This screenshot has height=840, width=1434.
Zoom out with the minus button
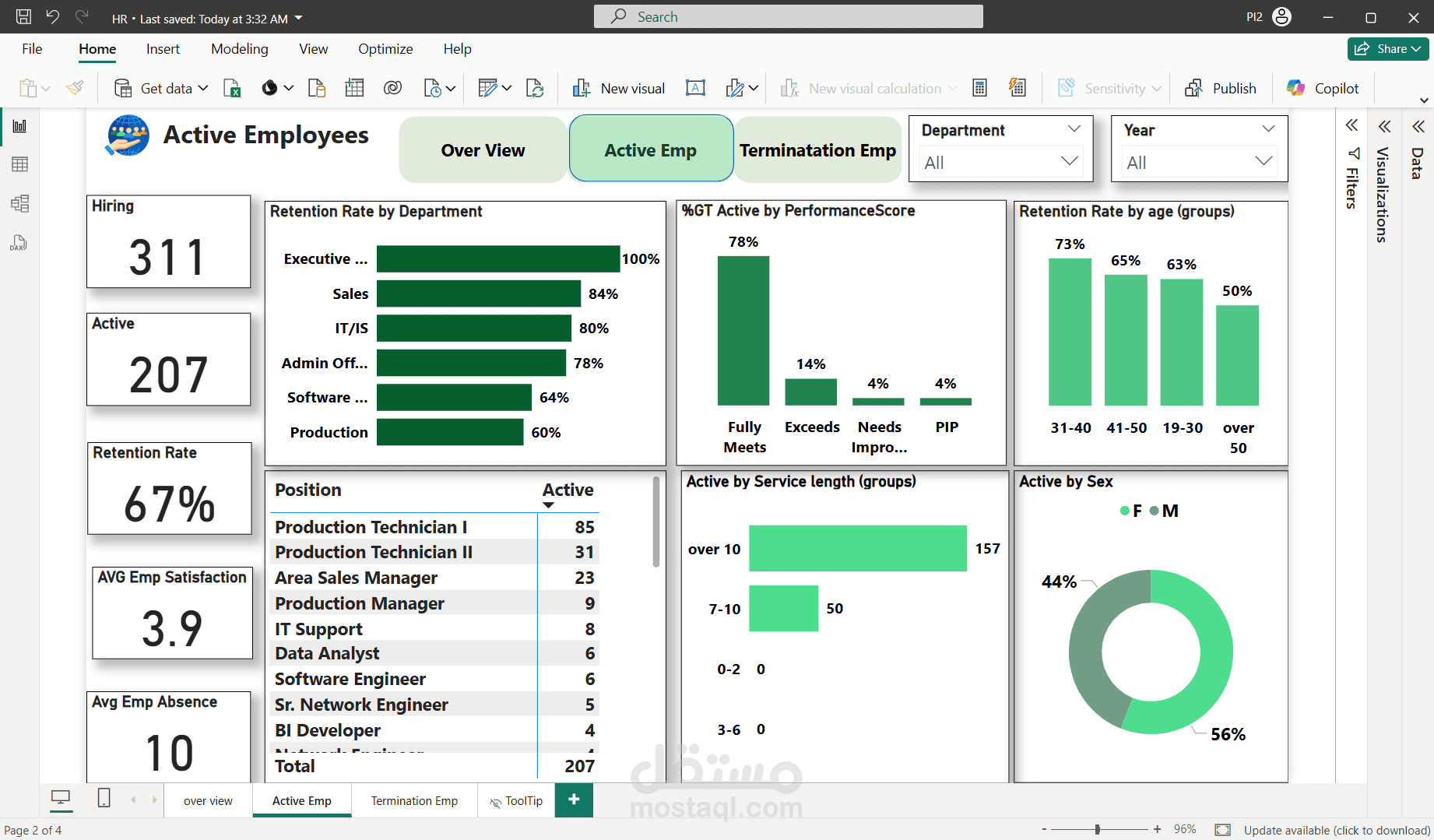(1044, 830)
